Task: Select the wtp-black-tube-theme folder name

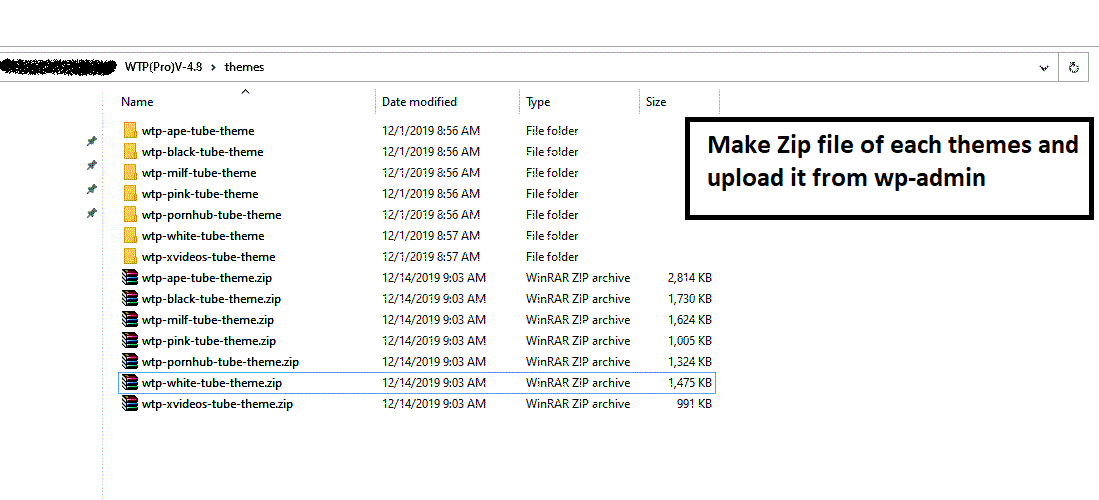Action: pyautogui.click(x=203, y=151)
